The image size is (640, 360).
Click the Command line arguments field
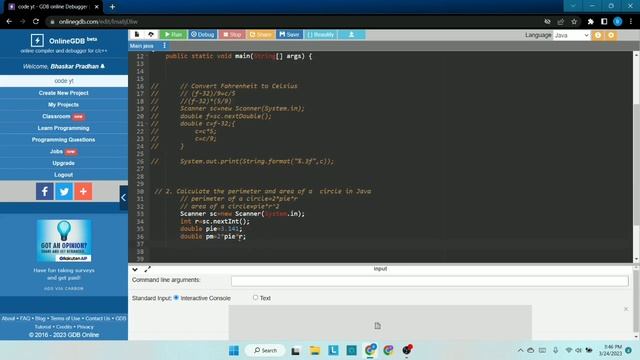[429, 281]
